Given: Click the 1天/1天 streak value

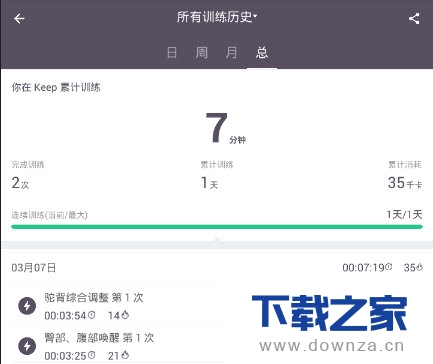Looking at the screenshot, I should point(404,215).
